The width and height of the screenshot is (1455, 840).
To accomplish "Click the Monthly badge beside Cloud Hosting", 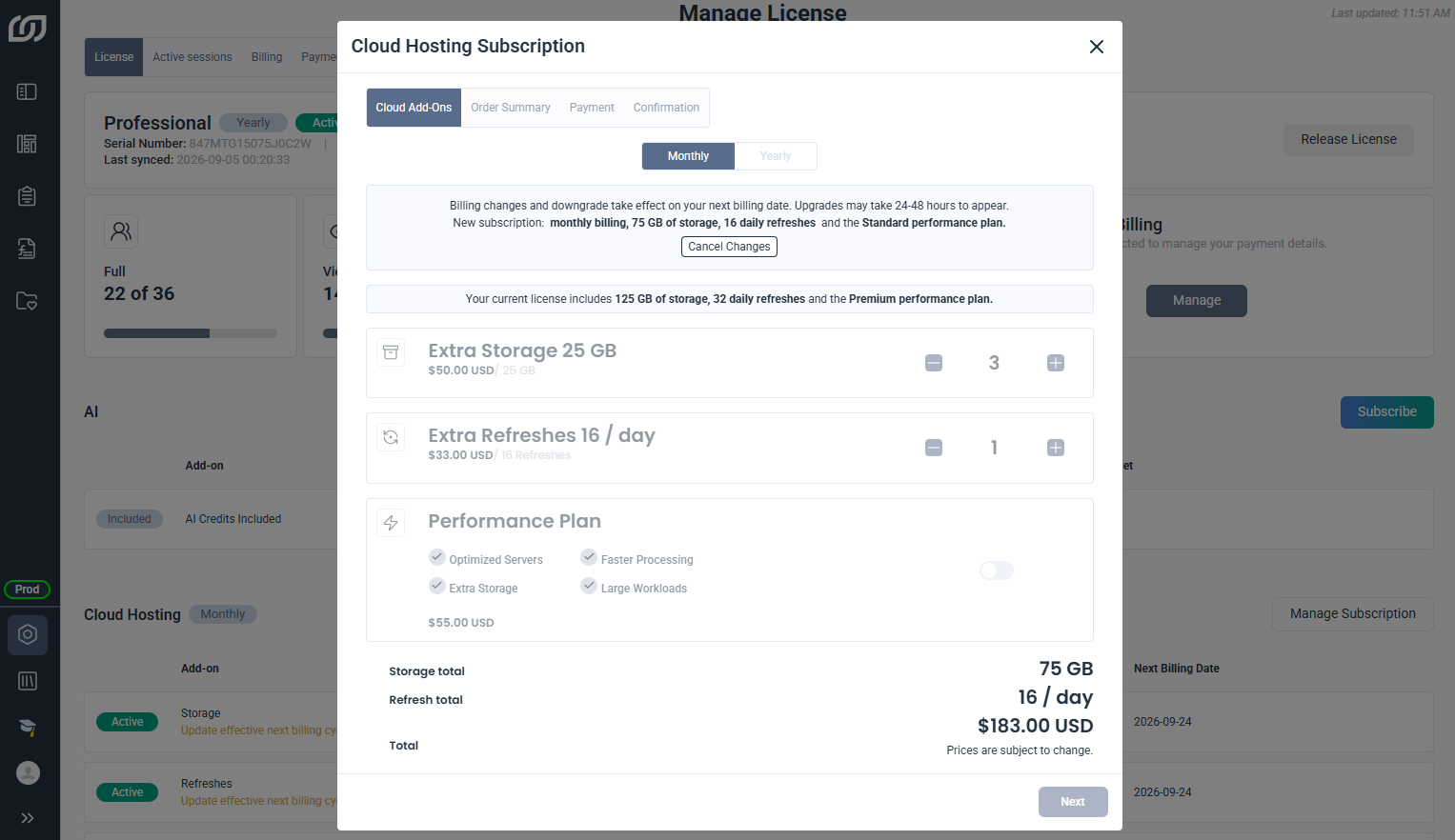I will coord(223,614).
